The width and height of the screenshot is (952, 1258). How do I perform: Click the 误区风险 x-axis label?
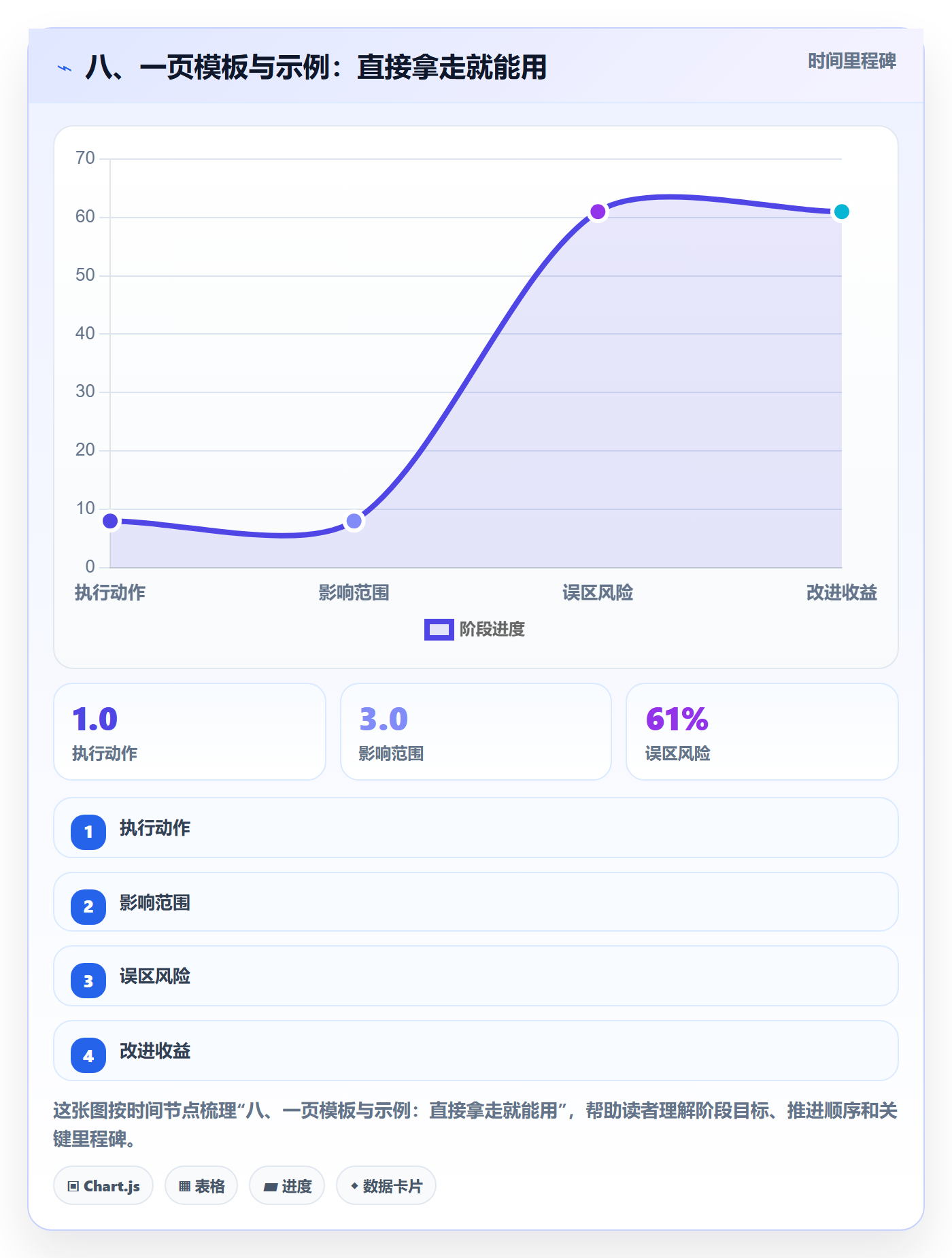598,593
